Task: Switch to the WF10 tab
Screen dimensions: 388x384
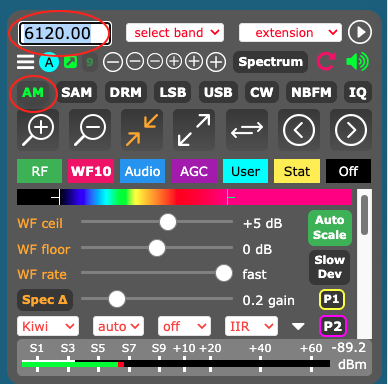Action: pos(91,171)
